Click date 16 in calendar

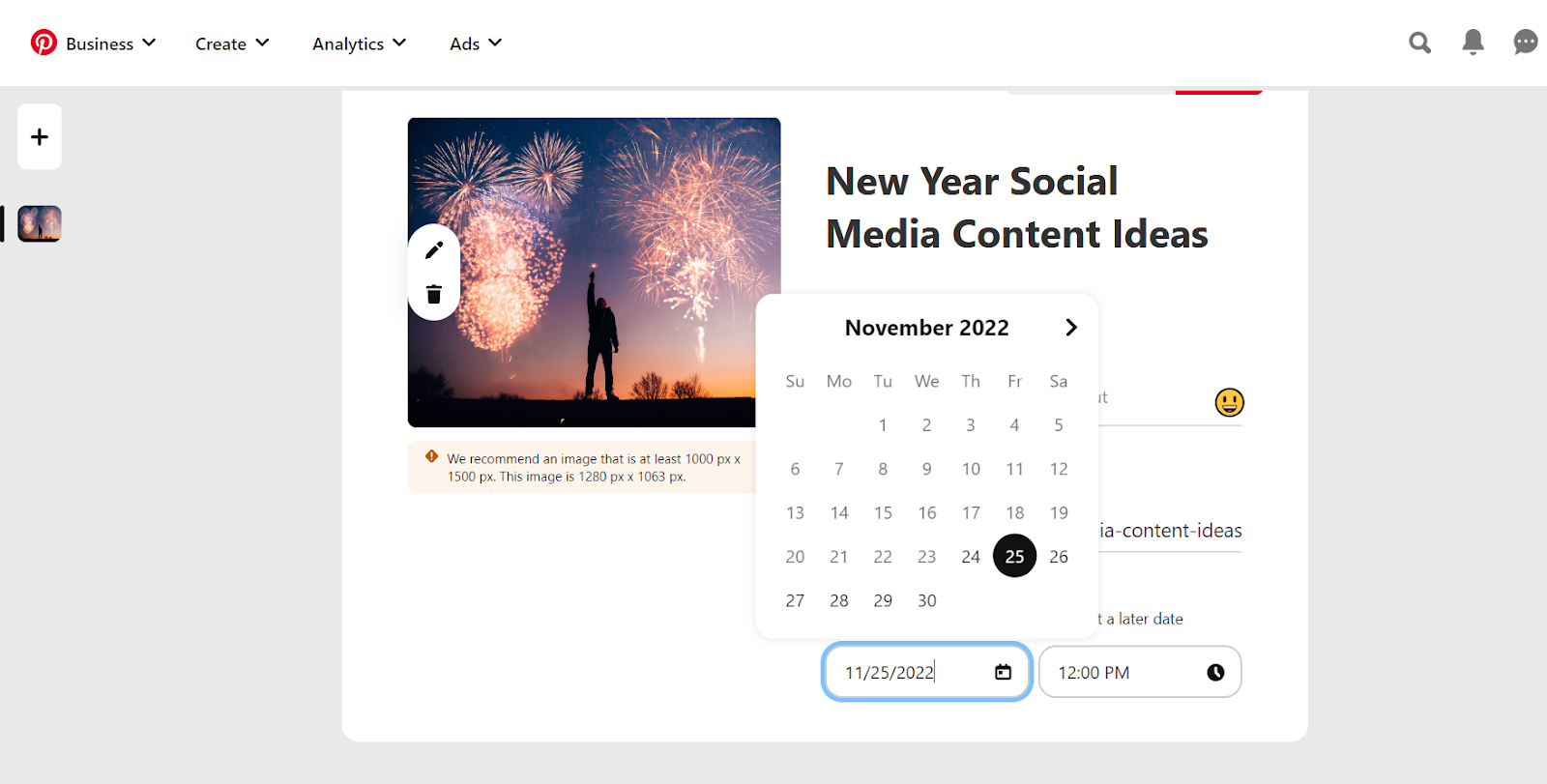[x=926, y=512]
